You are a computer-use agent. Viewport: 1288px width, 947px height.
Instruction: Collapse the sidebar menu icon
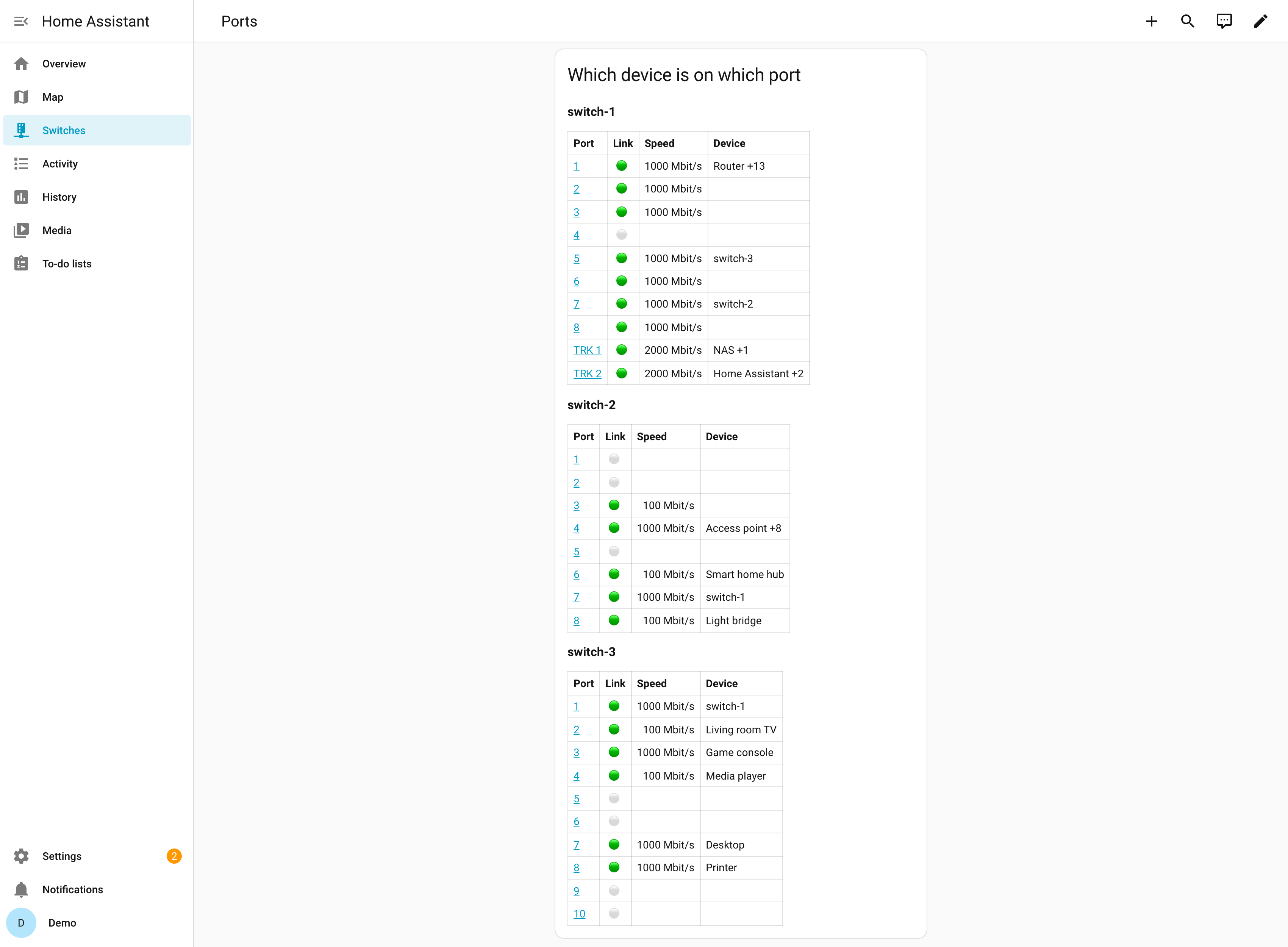[21, 21]
